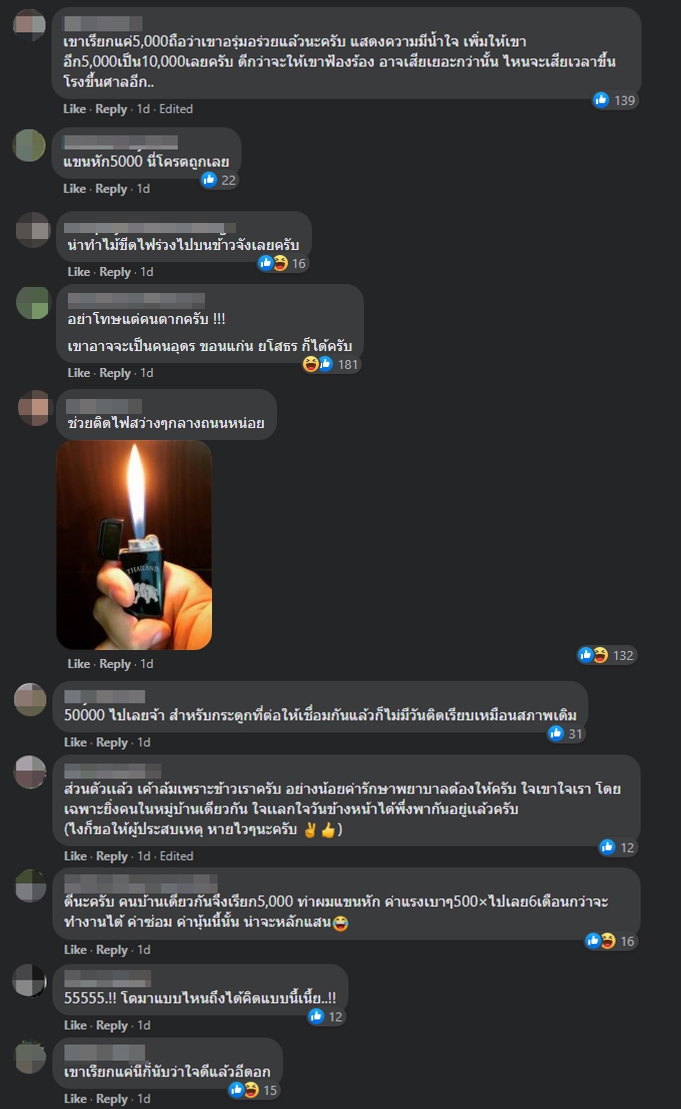Reply to the comment starting ส่วนตัวแล้ว

pos(112,856)
